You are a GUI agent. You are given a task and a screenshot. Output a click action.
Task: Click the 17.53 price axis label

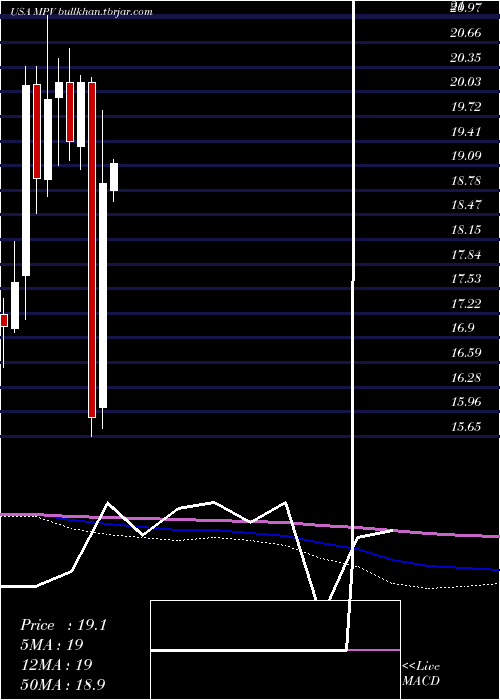coord(466,279)
